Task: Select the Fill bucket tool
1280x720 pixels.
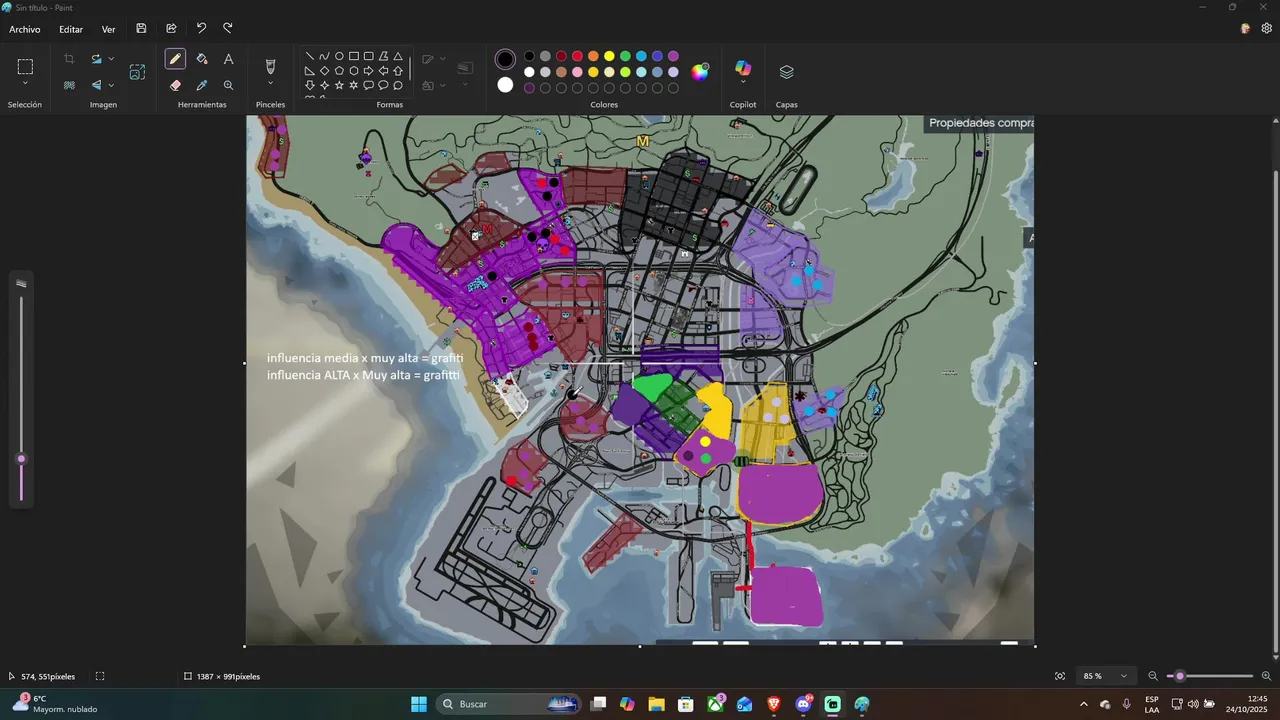Action: click(202, 59)
